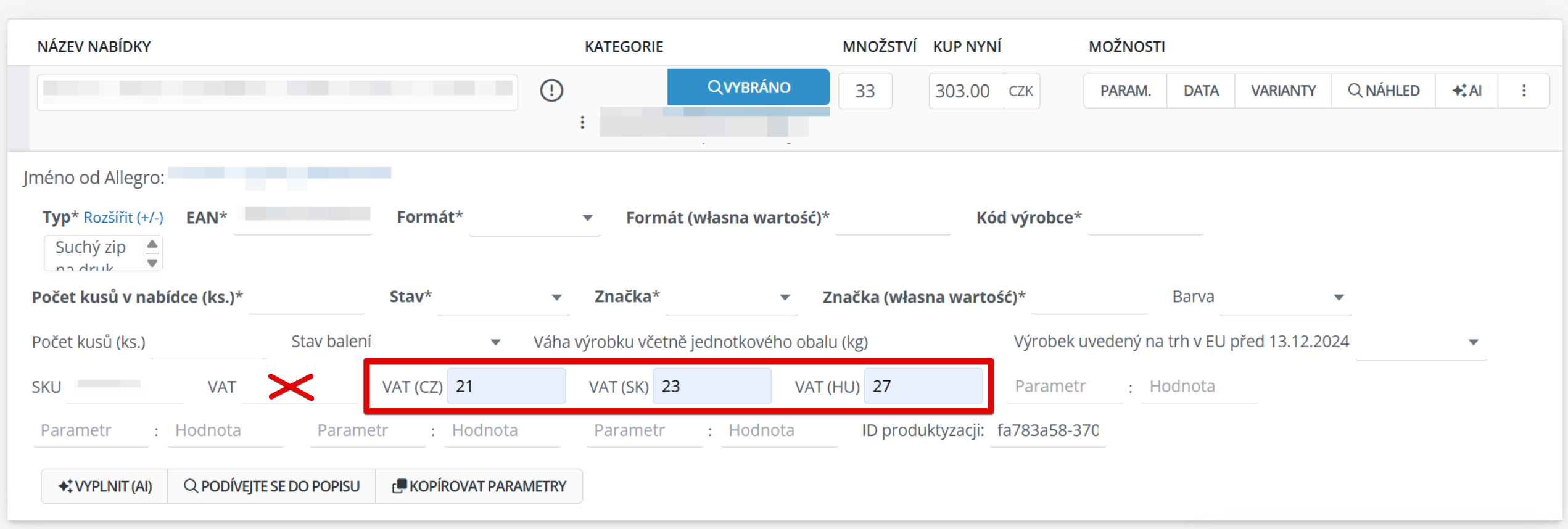Open the Param. tab
The height and width of the screenshot is (529, 1568).
[1125, 91]
